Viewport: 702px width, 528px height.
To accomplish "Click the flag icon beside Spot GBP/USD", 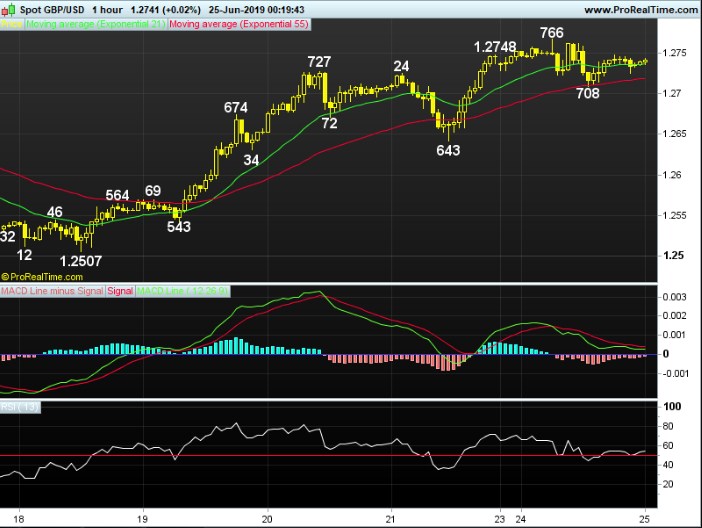I will [8, 9].
